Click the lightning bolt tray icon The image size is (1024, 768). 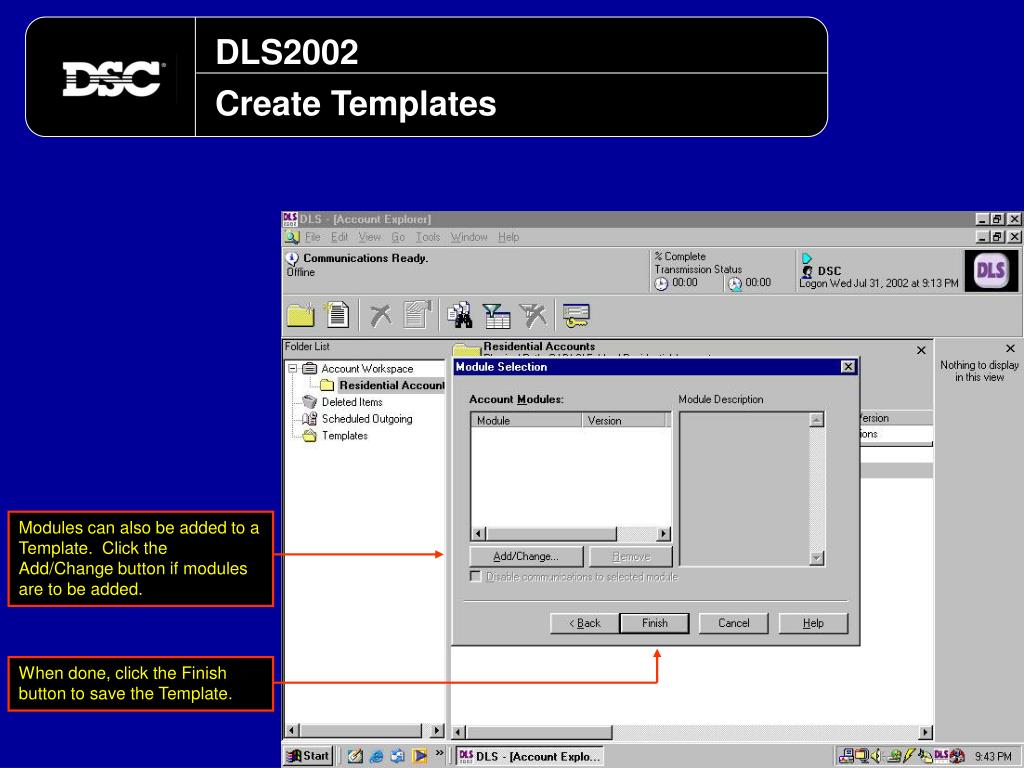[909, 756]
